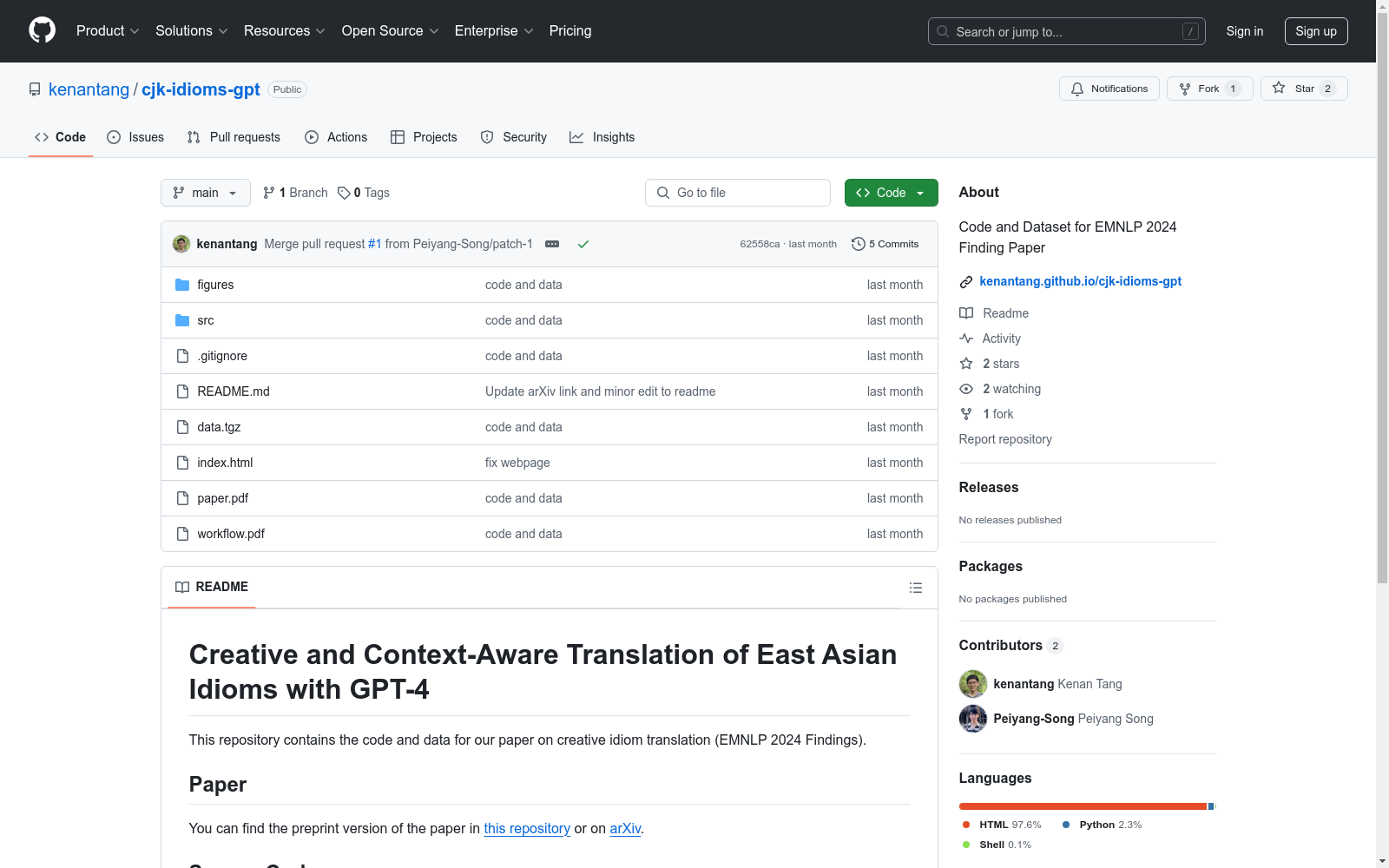The height and width of the screenshot is (868, 1389).
Task: Open the arXiv link in README
Action: point(625,828)
